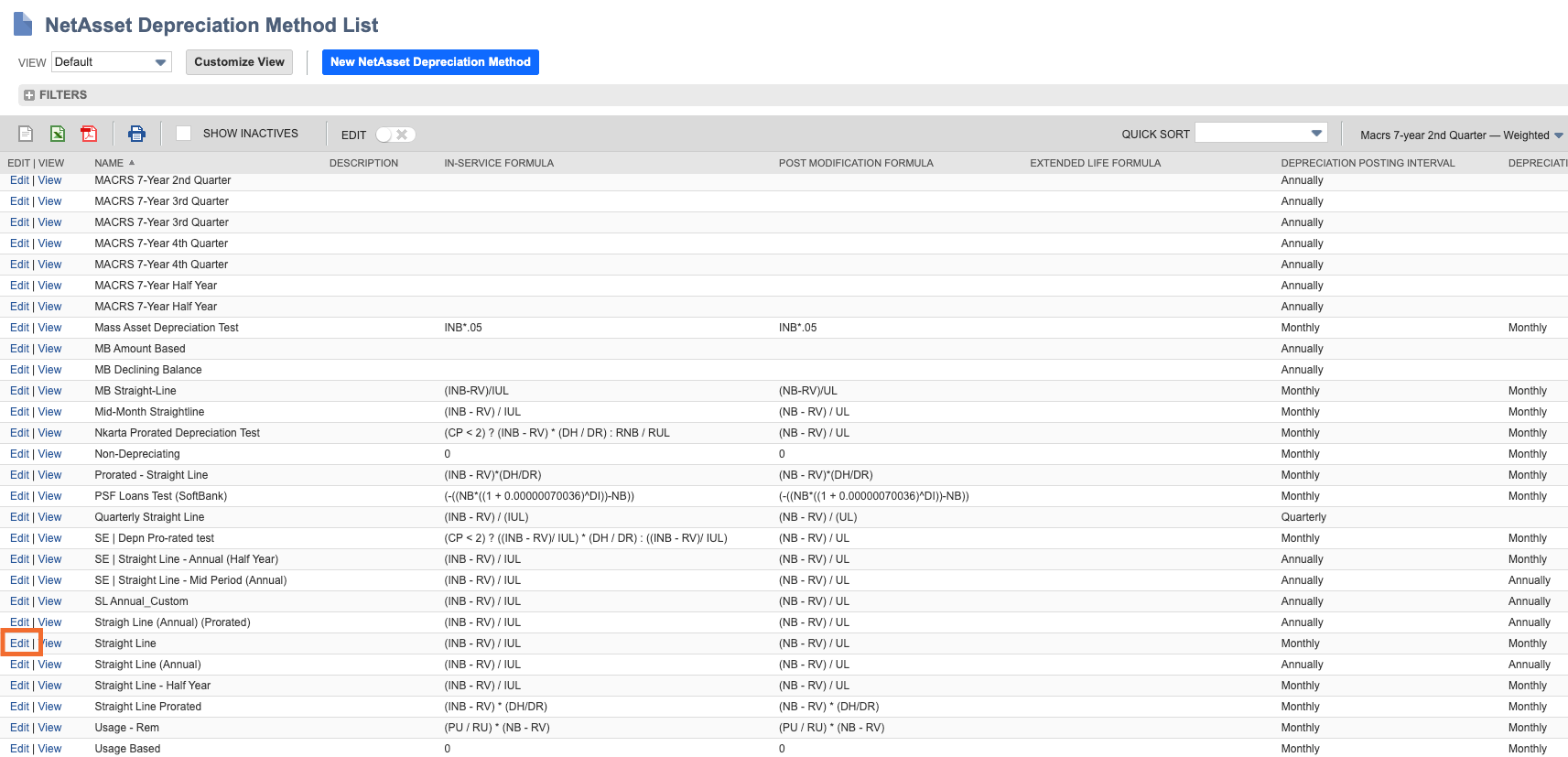
Task: Export list as CSV icon
Action: pyautogui.click(x=26, y=134)
